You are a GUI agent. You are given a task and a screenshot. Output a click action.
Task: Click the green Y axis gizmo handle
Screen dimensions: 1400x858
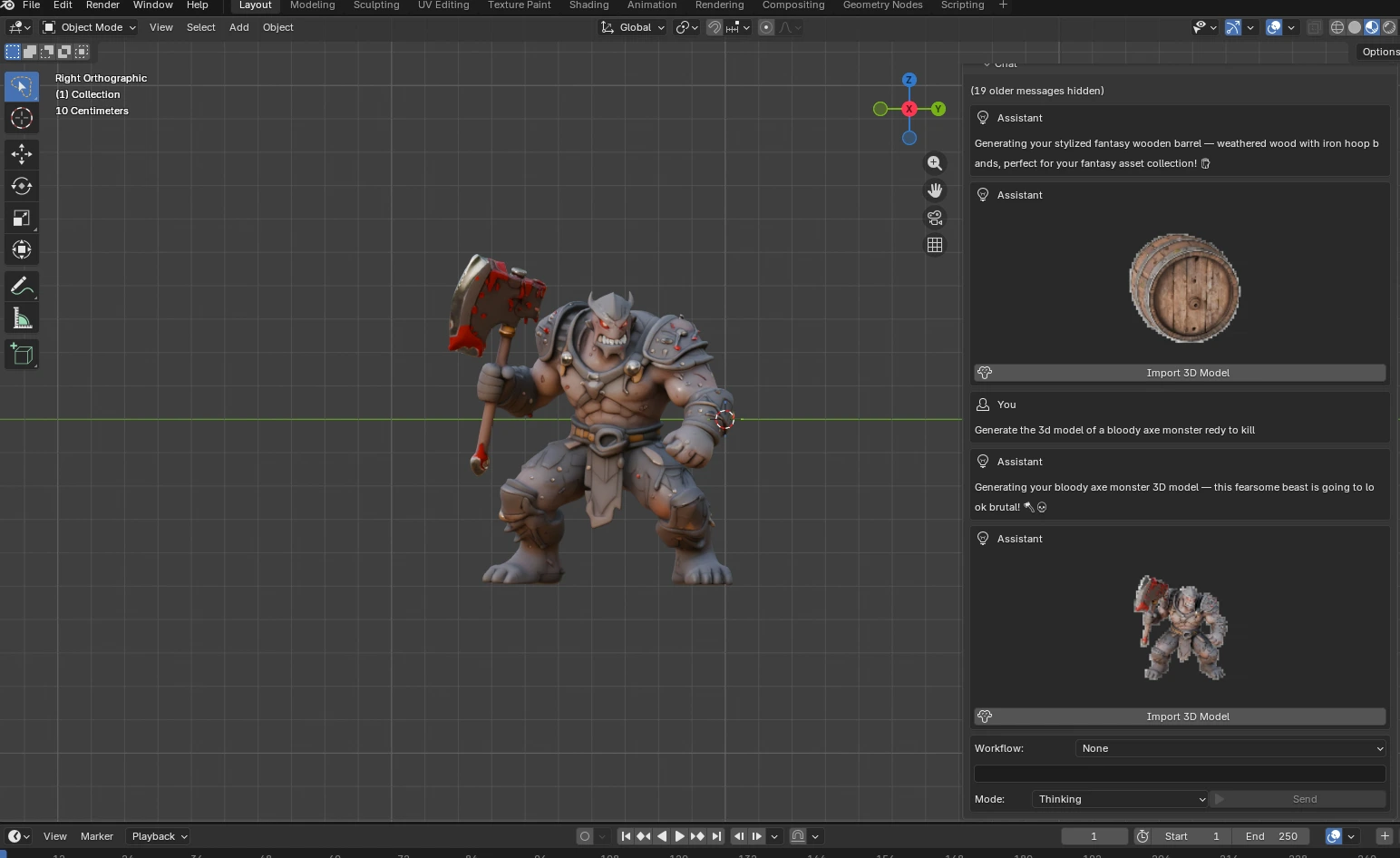[938, 109]
